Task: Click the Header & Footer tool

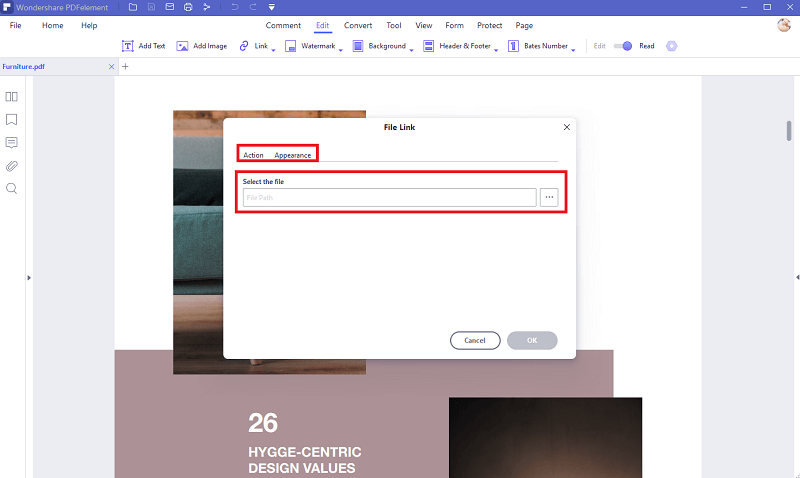Action: click(x=457, y=46)
